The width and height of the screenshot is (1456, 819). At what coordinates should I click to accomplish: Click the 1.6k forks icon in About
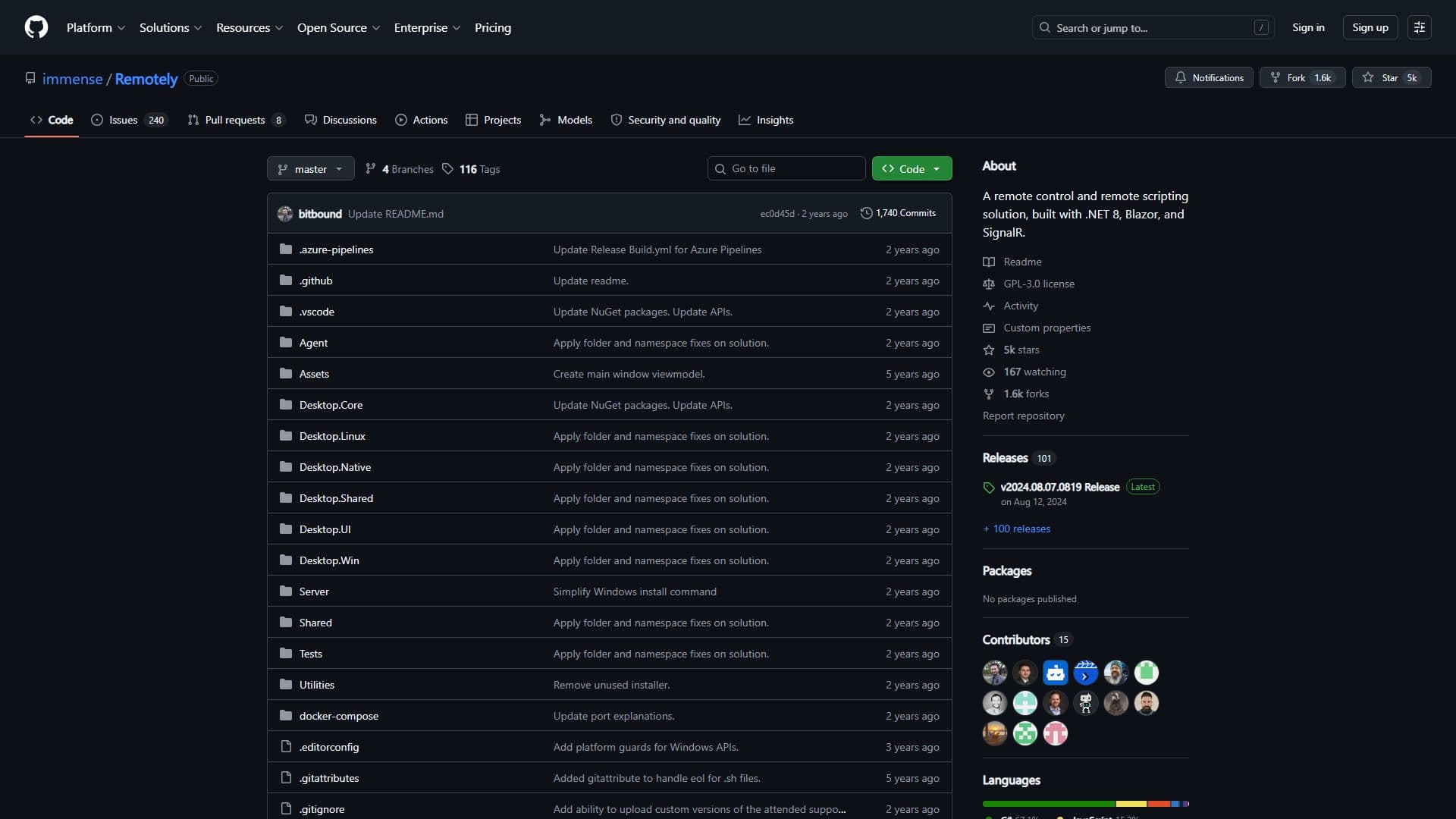pos(989,394)
